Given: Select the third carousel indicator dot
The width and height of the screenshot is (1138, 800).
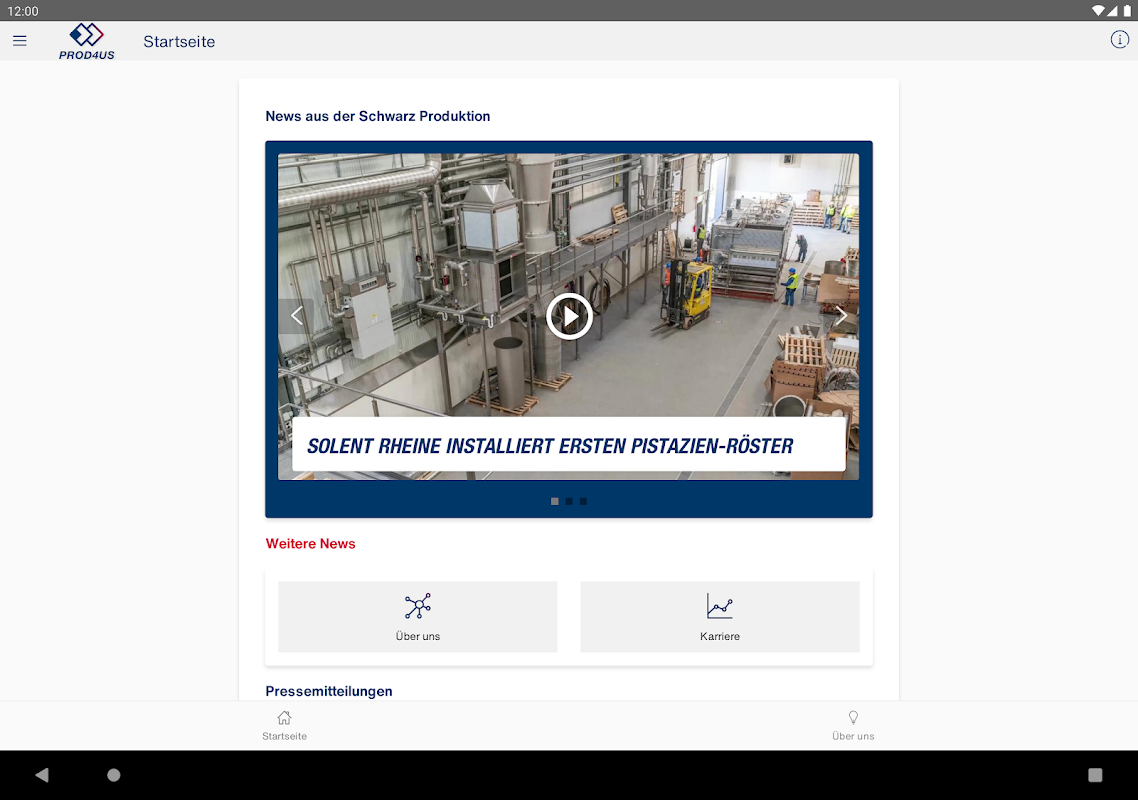Looking at the screenshot, I should (x=583, y=502).
